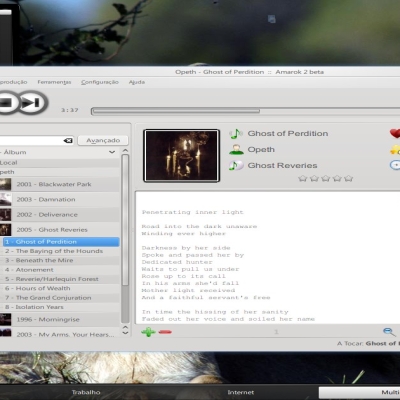Screen dimensions: 400x400
Task: Click the elapsed time 3:37 label
Action: (70, 110)
